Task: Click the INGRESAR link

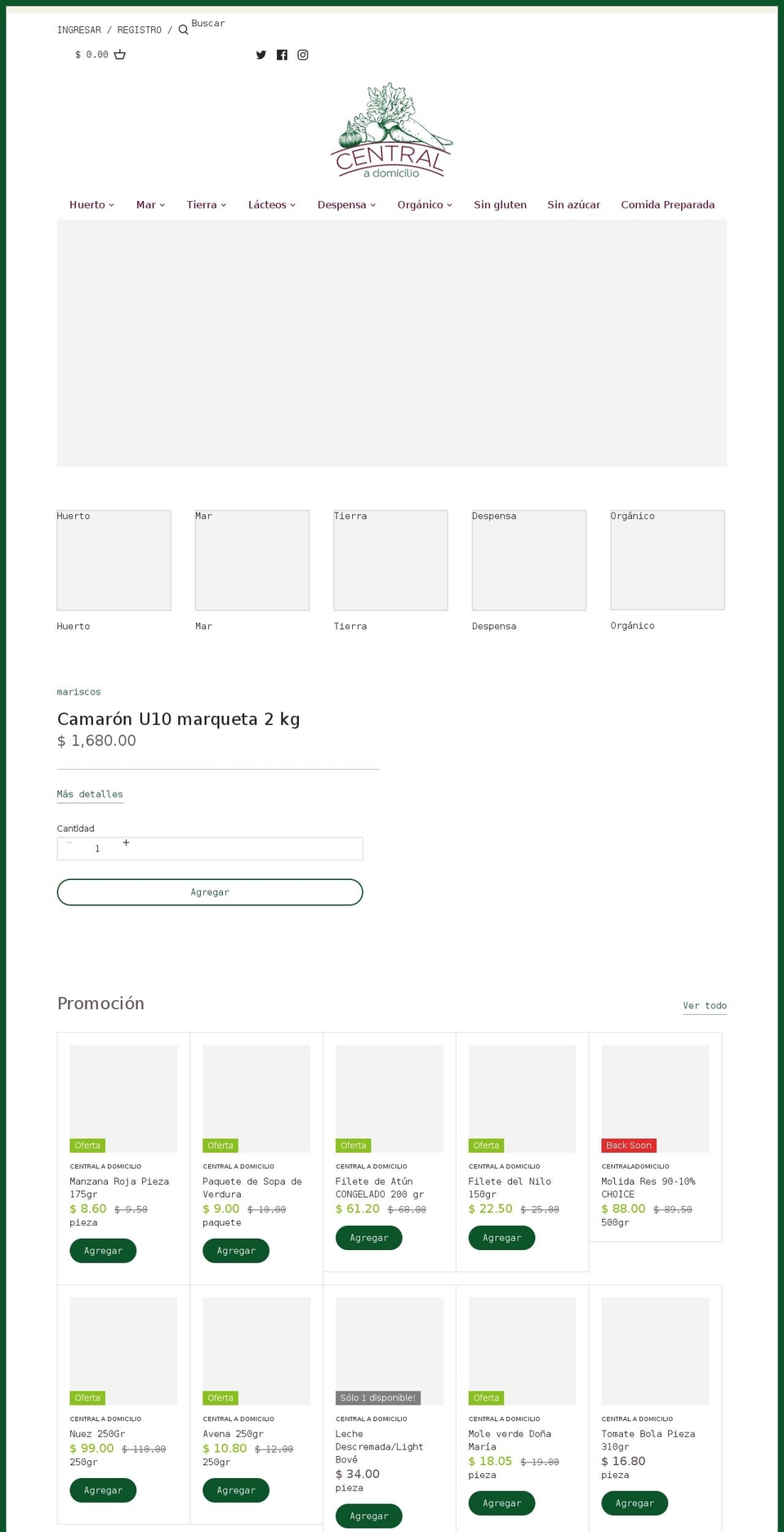Action: [79, 30]
